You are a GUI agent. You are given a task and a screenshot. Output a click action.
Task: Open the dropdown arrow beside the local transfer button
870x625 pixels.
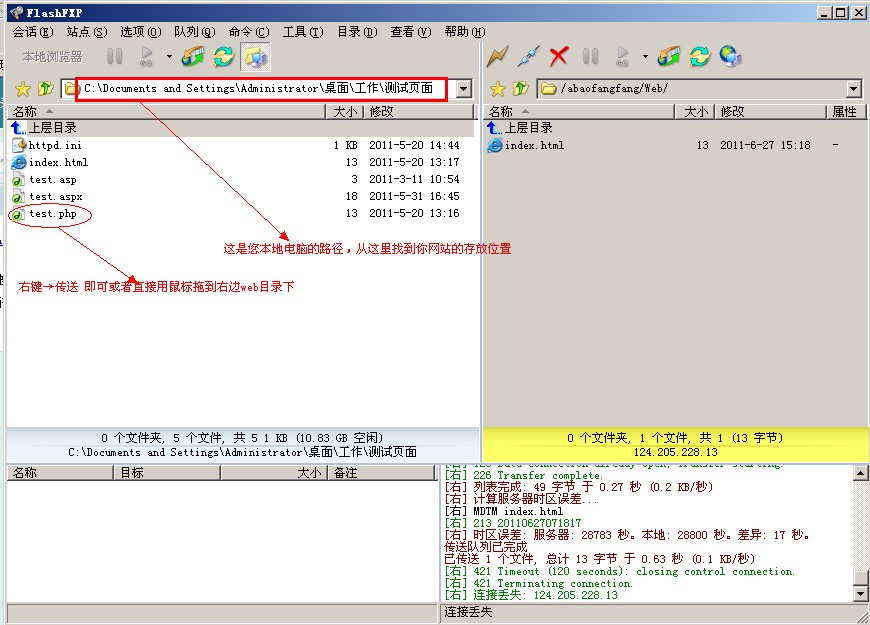coord(169,57)
